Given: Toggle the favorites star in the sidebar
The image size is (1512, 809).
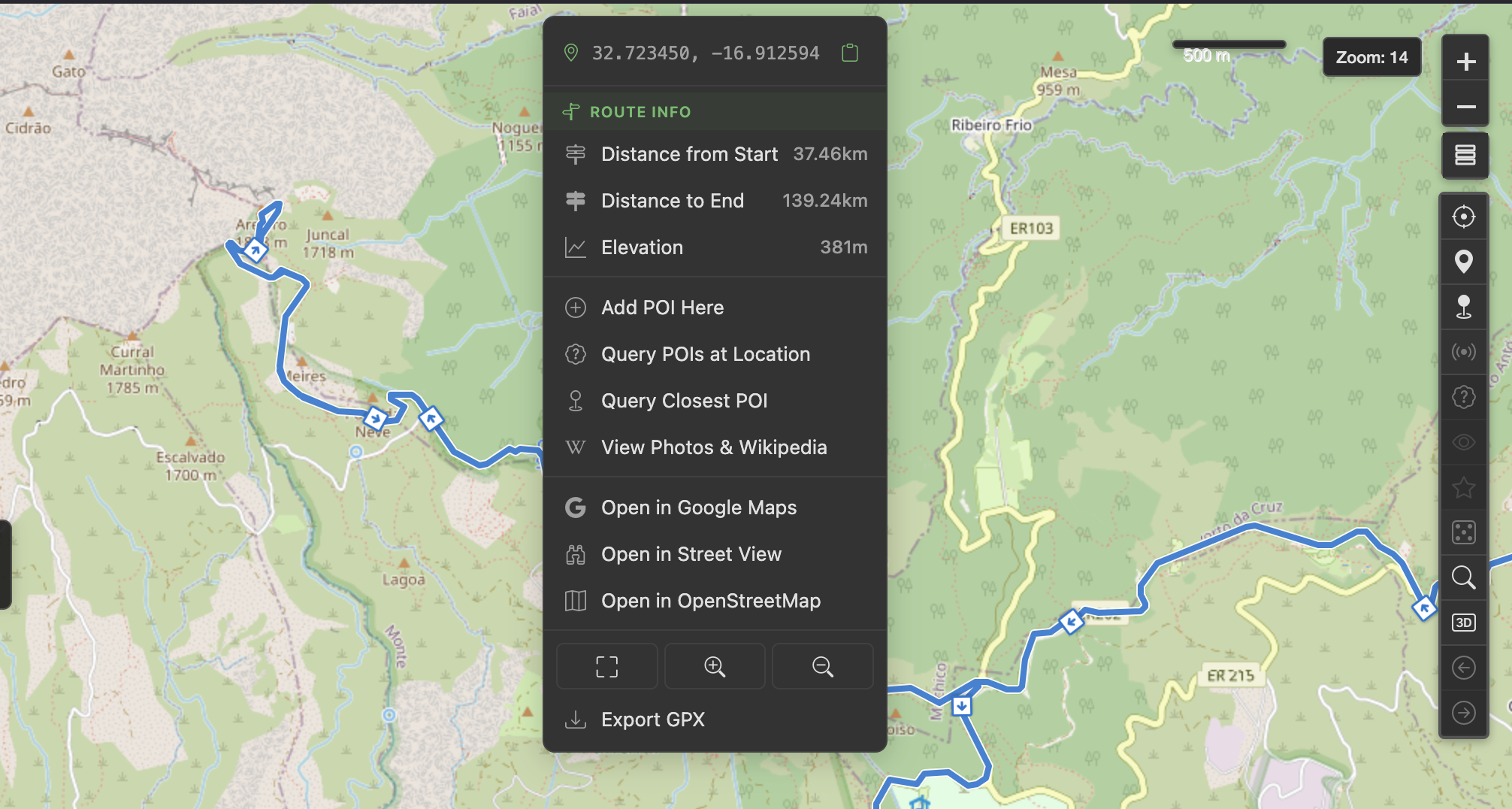Looking at the screenshot, I should click(1464, 487).
